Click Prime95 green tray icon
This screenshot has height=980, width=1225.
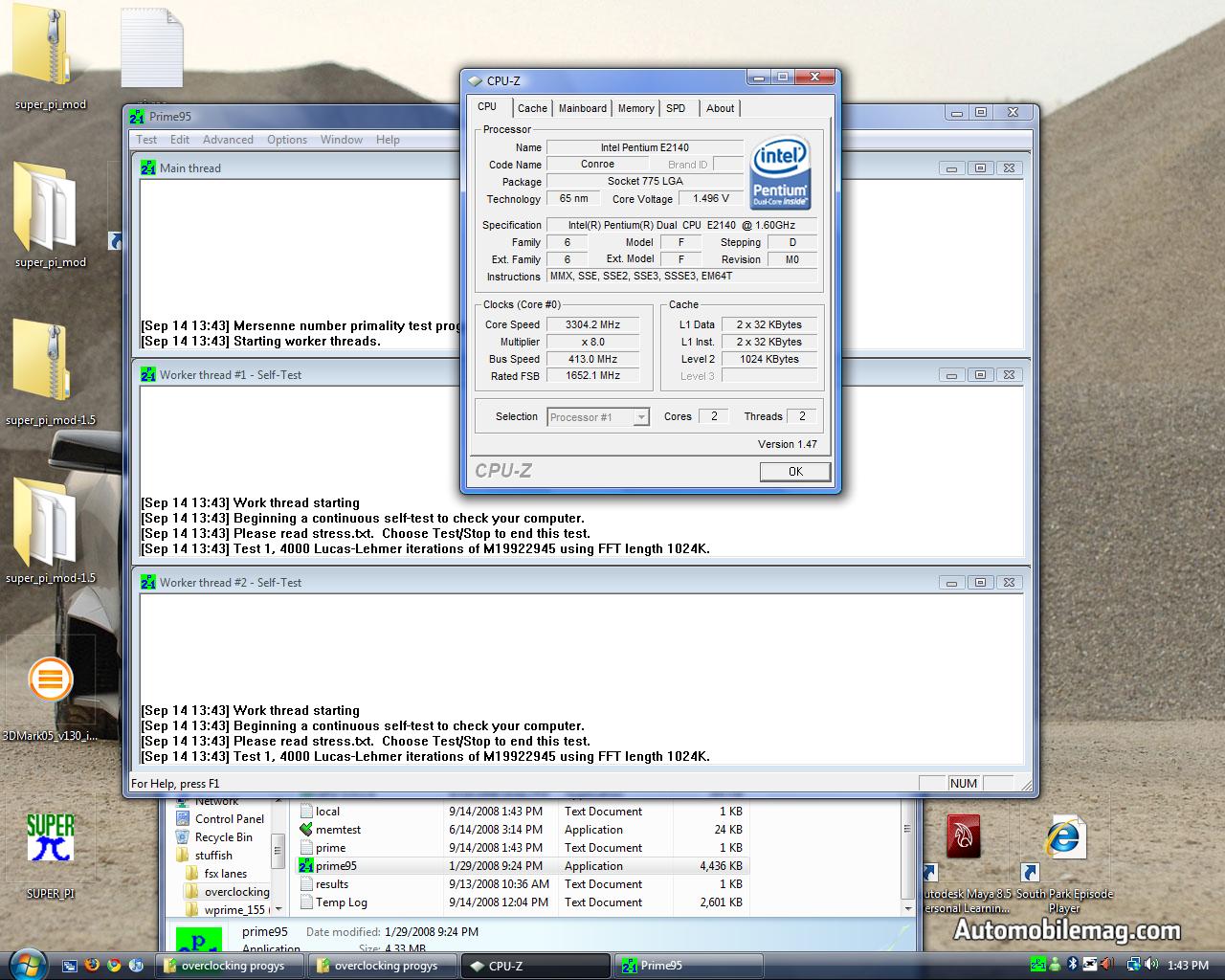pos(1037,965)
